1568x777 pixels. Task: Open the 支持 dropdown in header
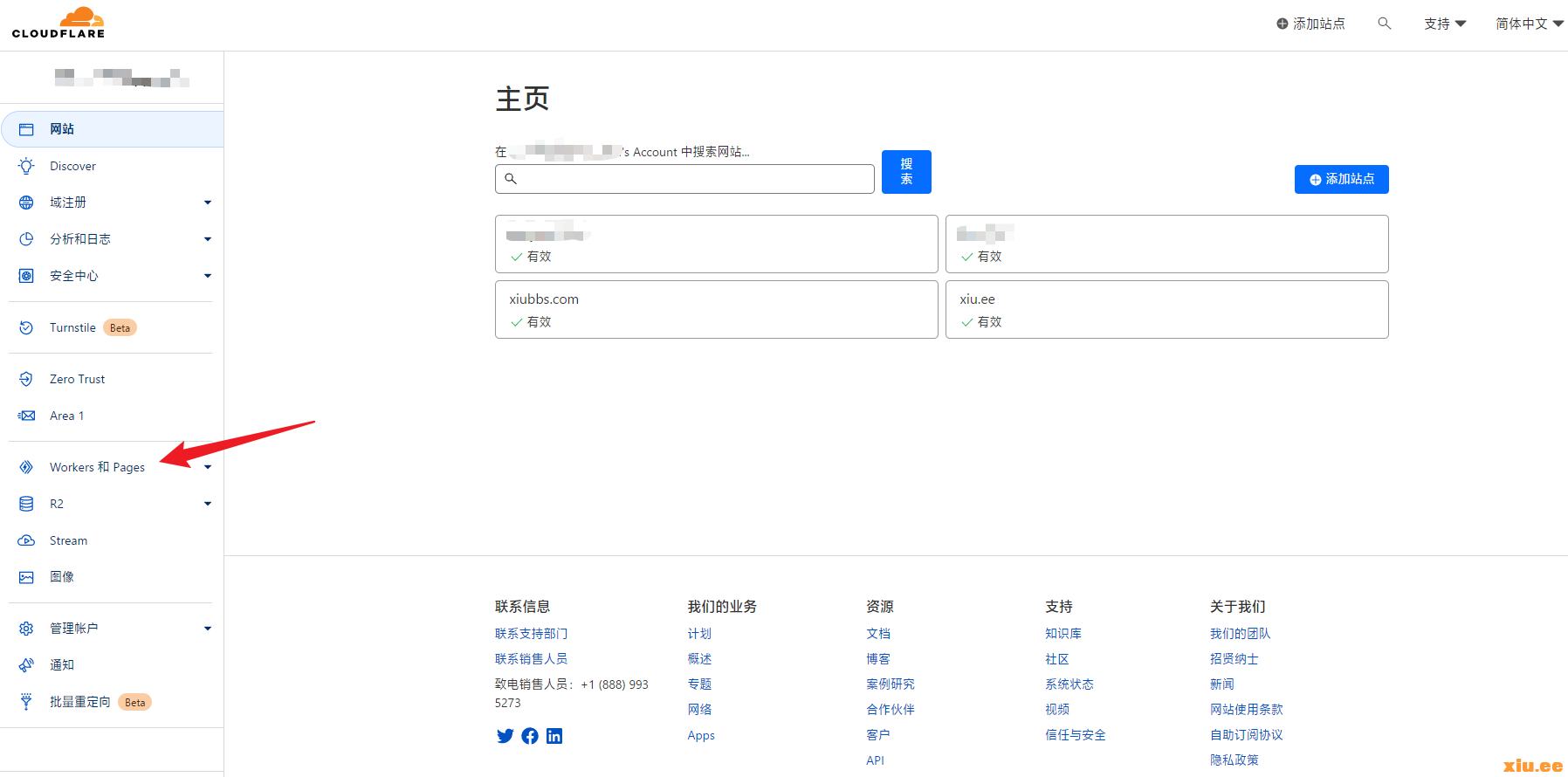pos(1444,24)
